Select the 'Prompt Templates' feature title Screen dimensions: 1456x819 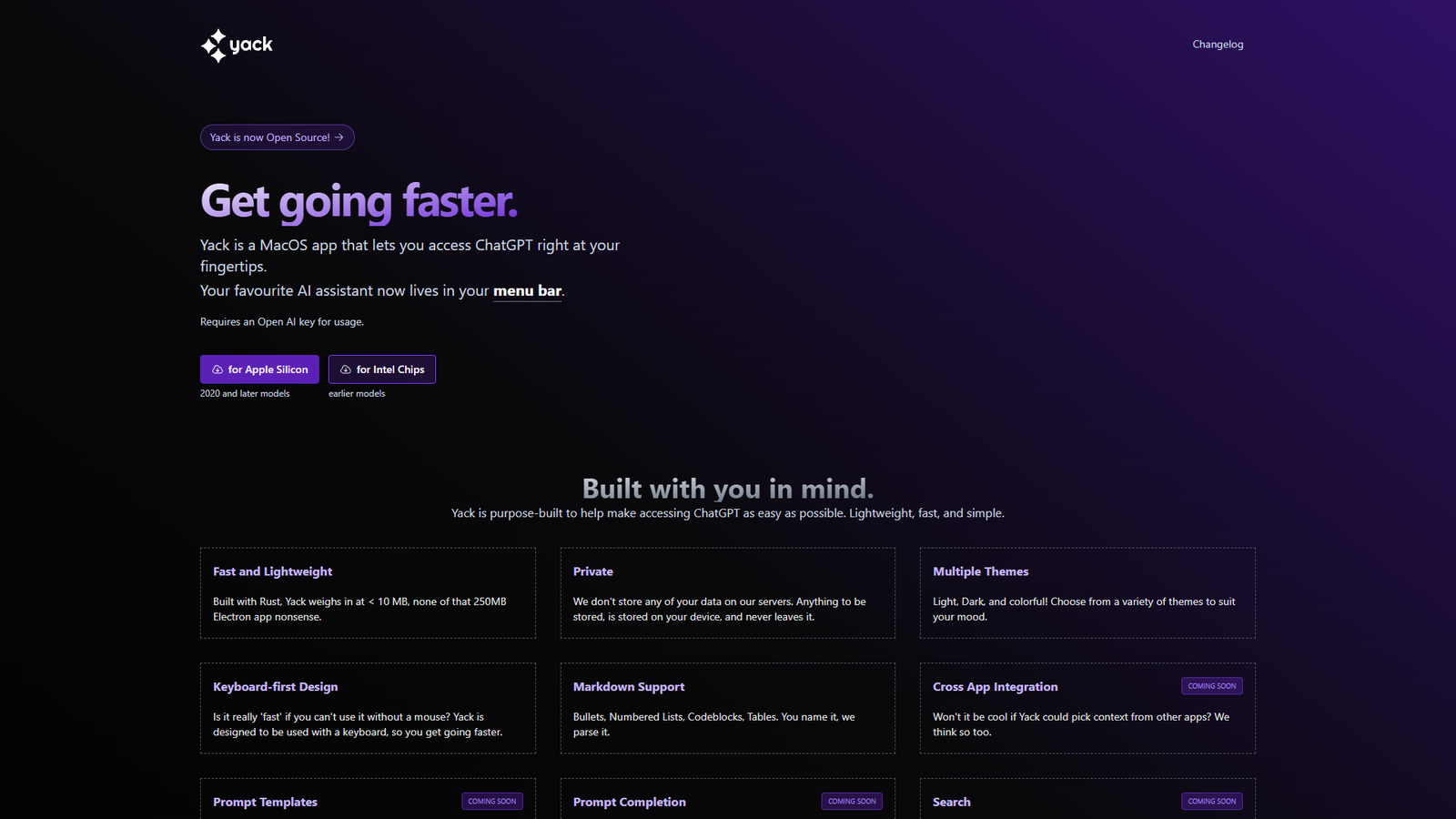[266, 803]
